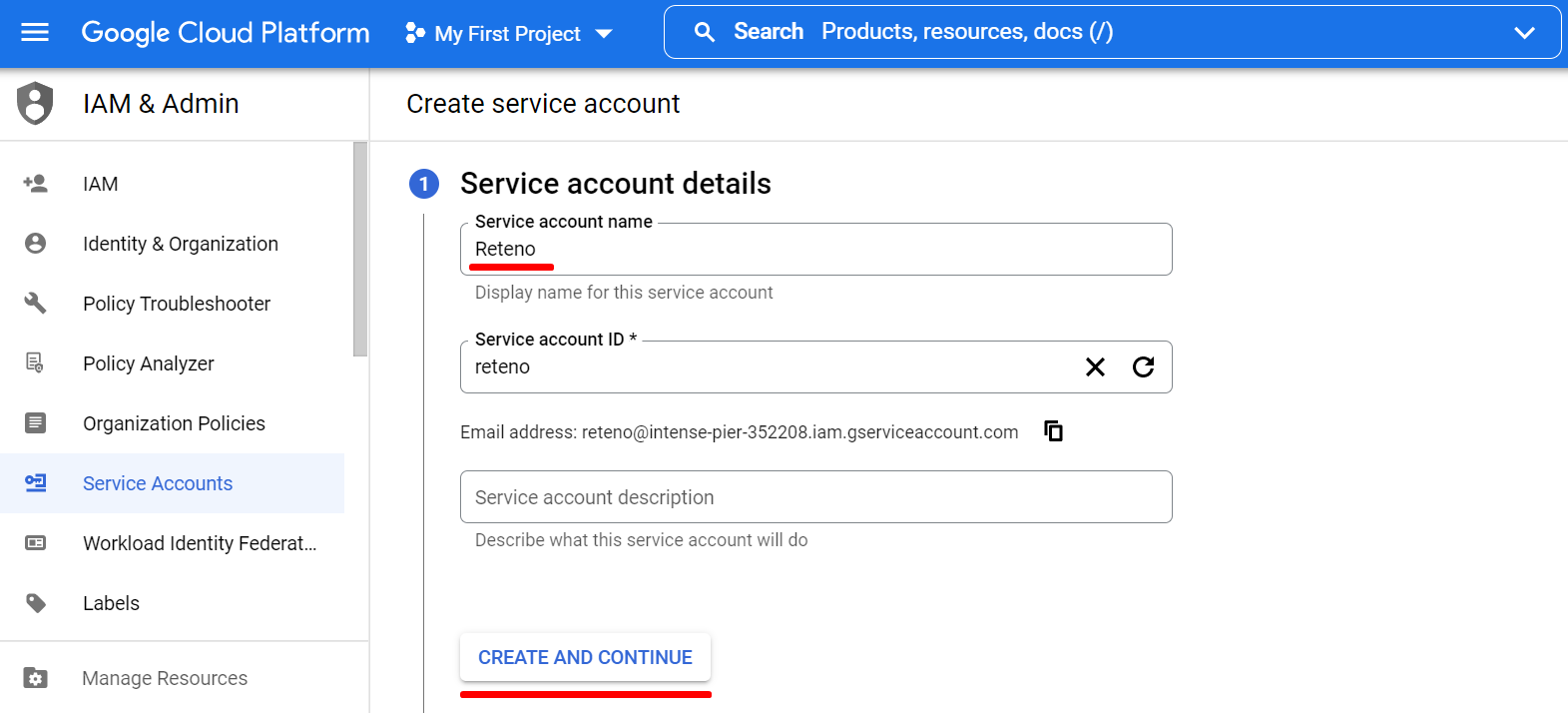Copy the service account email address
1568x713 pixels.
pyautogui.click(x=1053, y=431)
